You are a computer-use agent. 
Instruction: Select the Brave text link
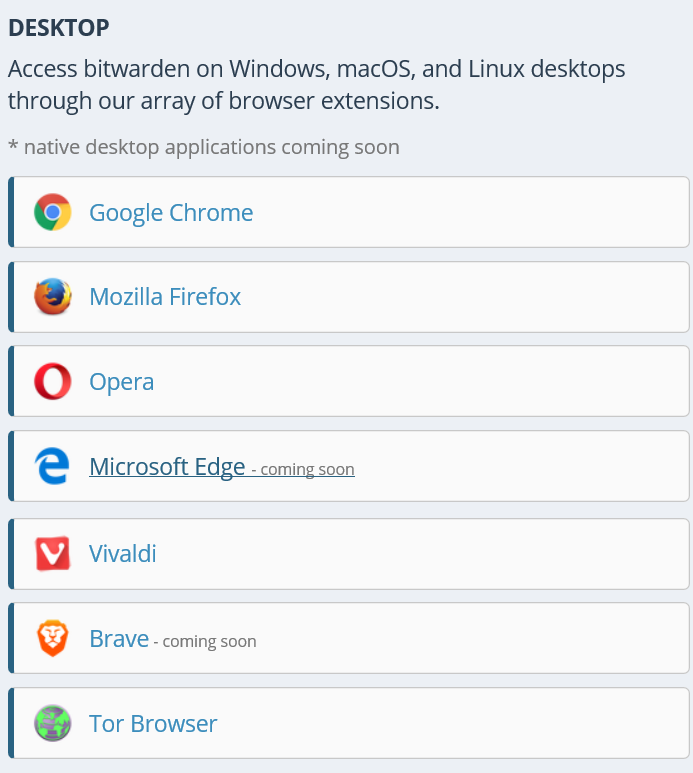click(x=119, y=638)
